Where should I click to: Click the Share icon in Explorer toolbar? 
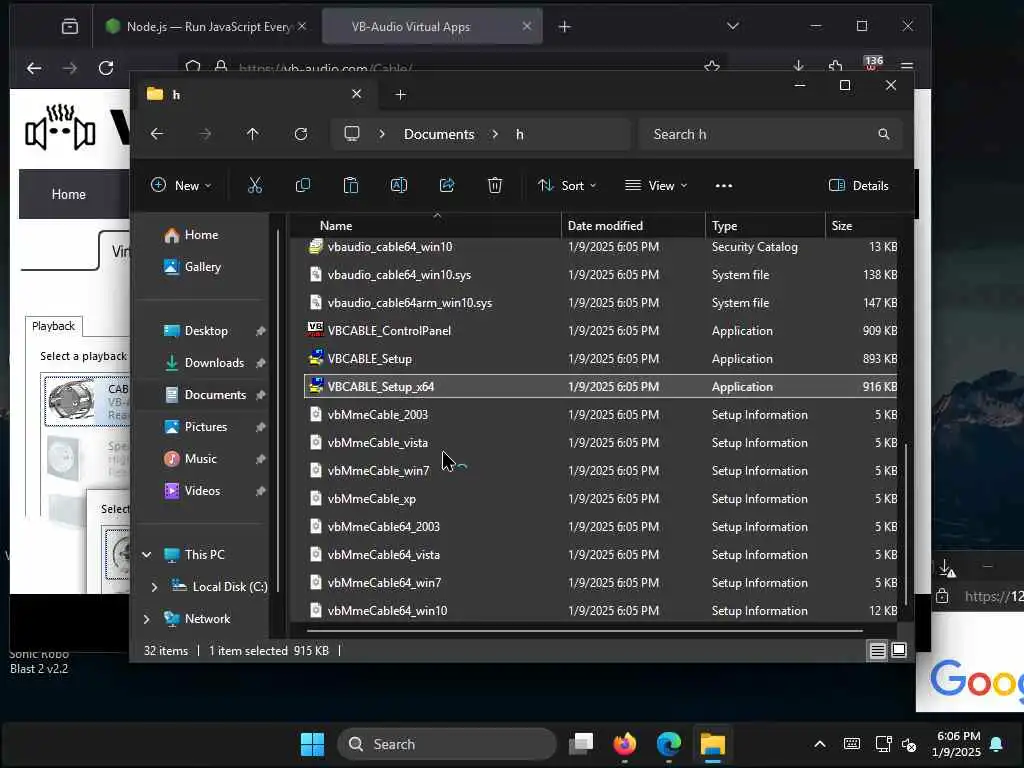pos(447,185)
